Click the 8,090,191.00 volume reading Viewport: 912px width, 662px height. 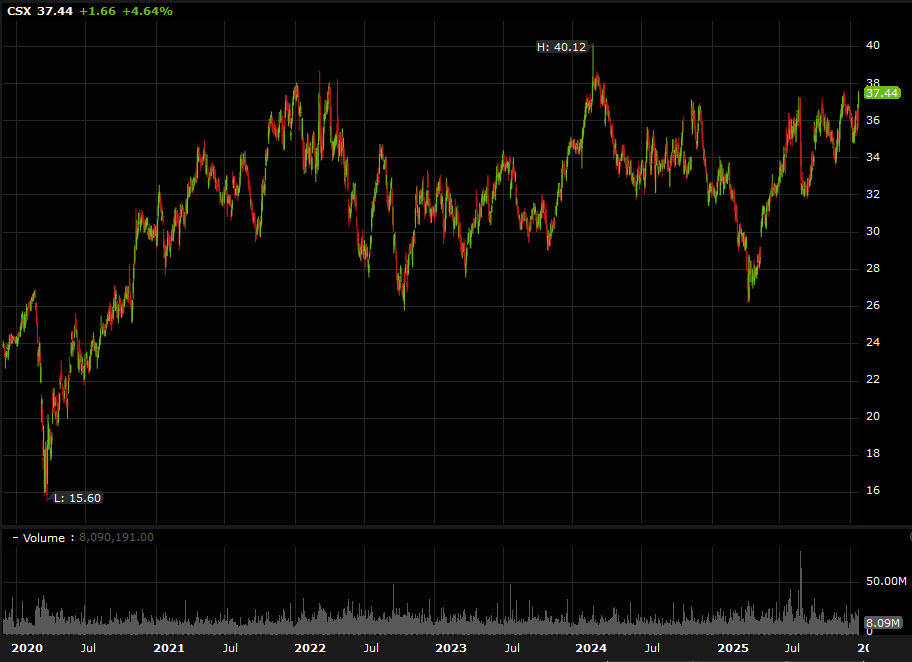(116, 537)
